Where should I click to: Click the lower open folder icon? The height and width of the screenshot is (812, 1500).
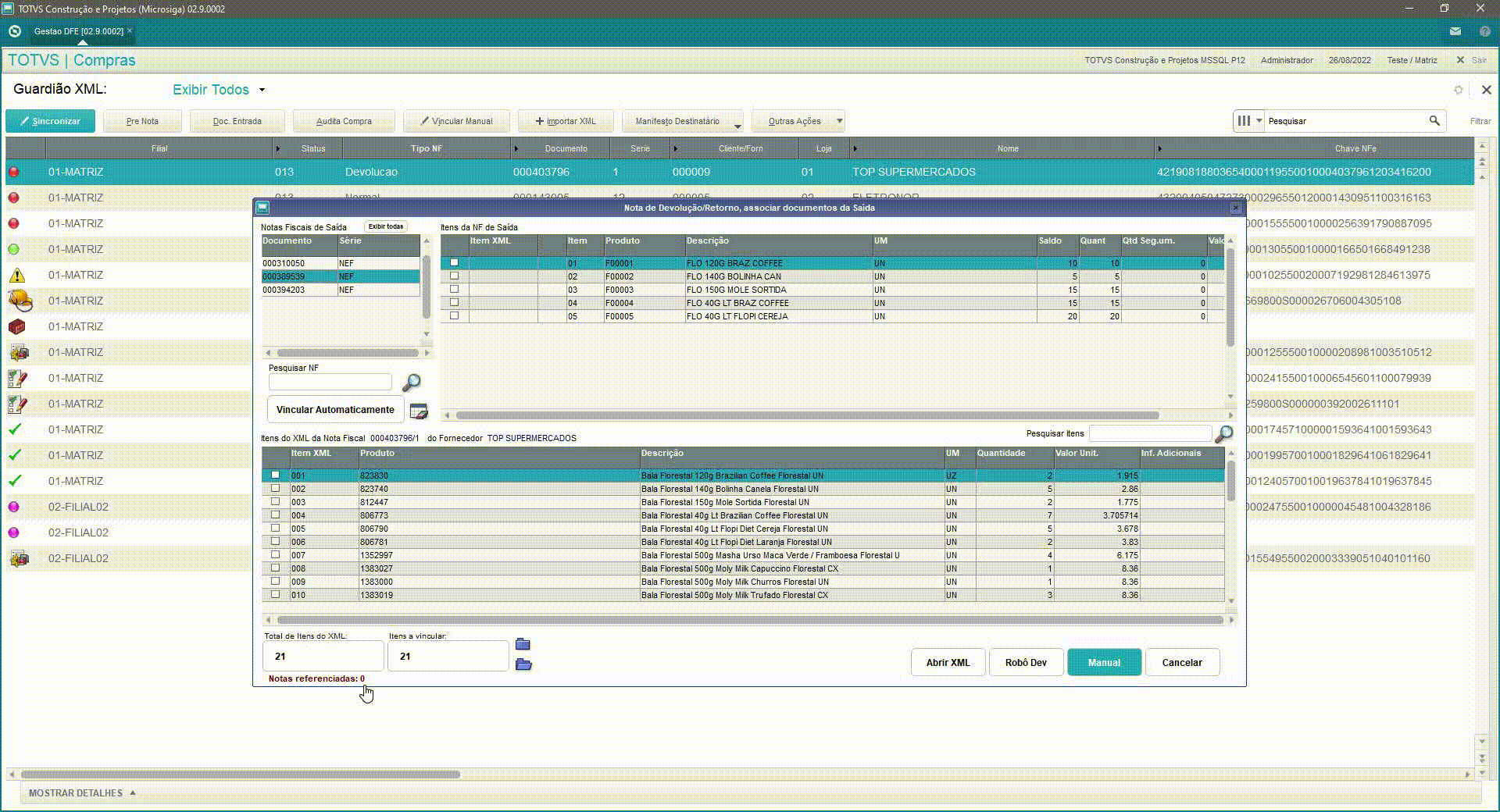[x=523, y=664]
